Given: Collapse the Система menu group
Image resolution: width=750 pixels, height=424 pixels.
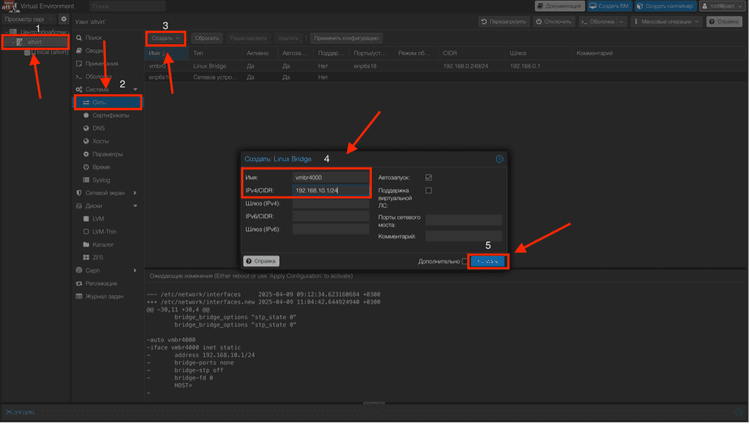Looking at the screenshot, I should pyautogui.click(x=135, y=89).
